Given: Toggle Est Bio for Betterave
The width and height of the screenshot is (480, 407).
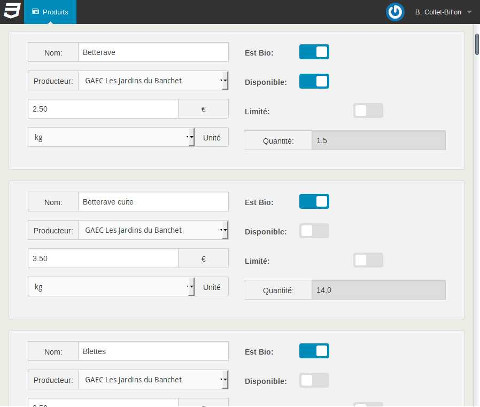Looking at the screenshot, I should click(314, 52).
